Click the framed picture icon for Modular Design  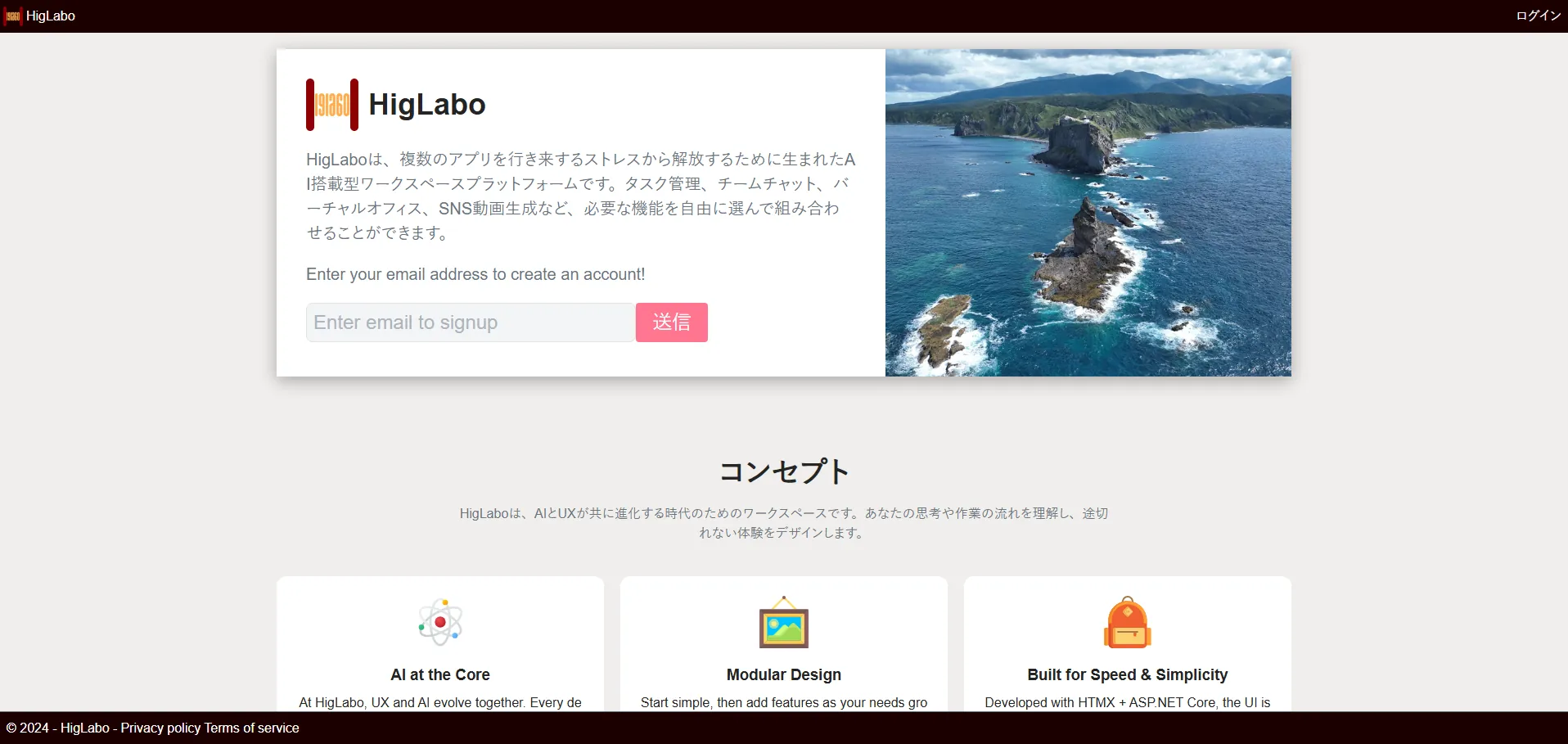coord(784,622)
